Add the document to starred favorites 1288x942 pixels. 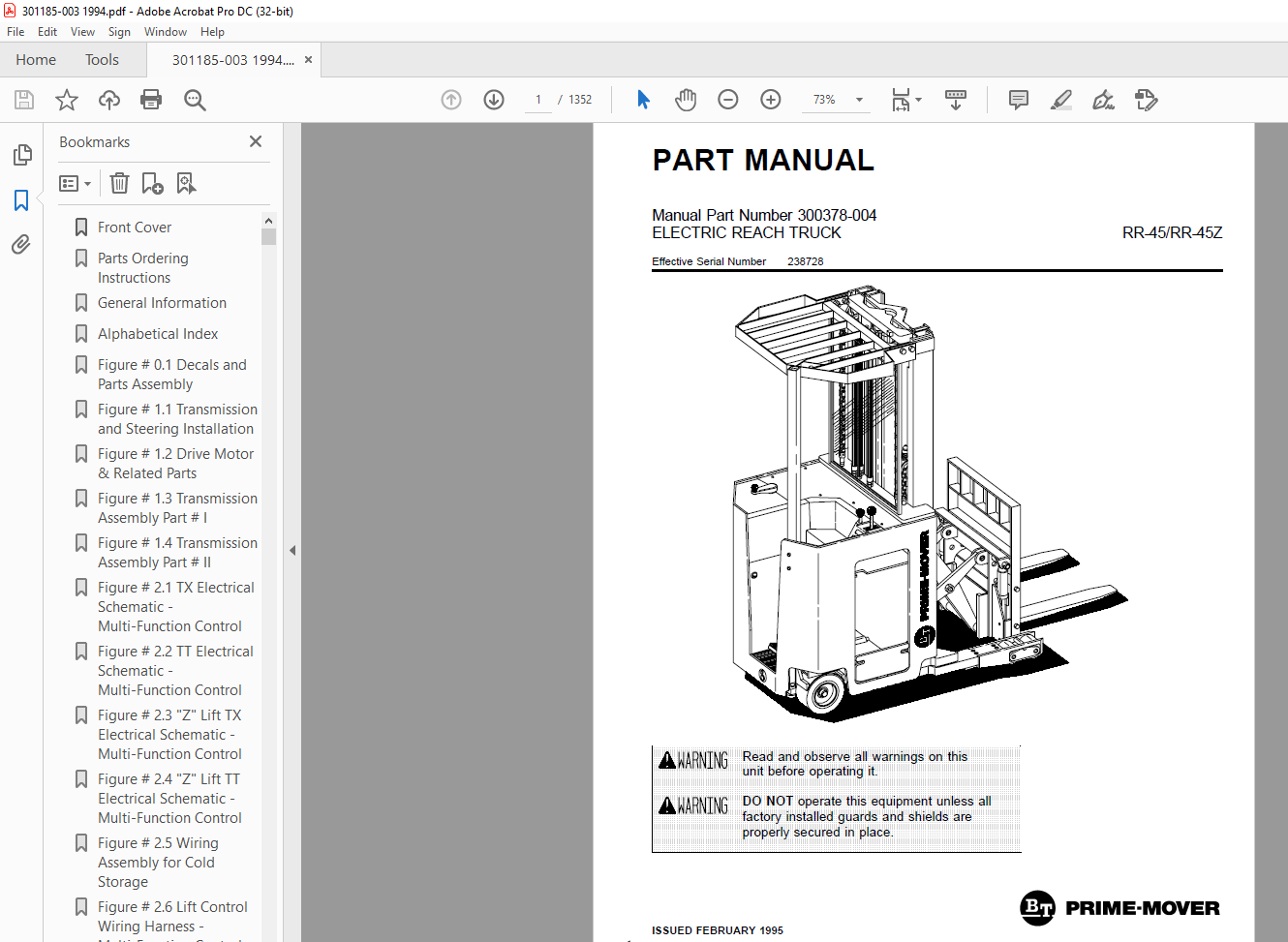point(67,100)
